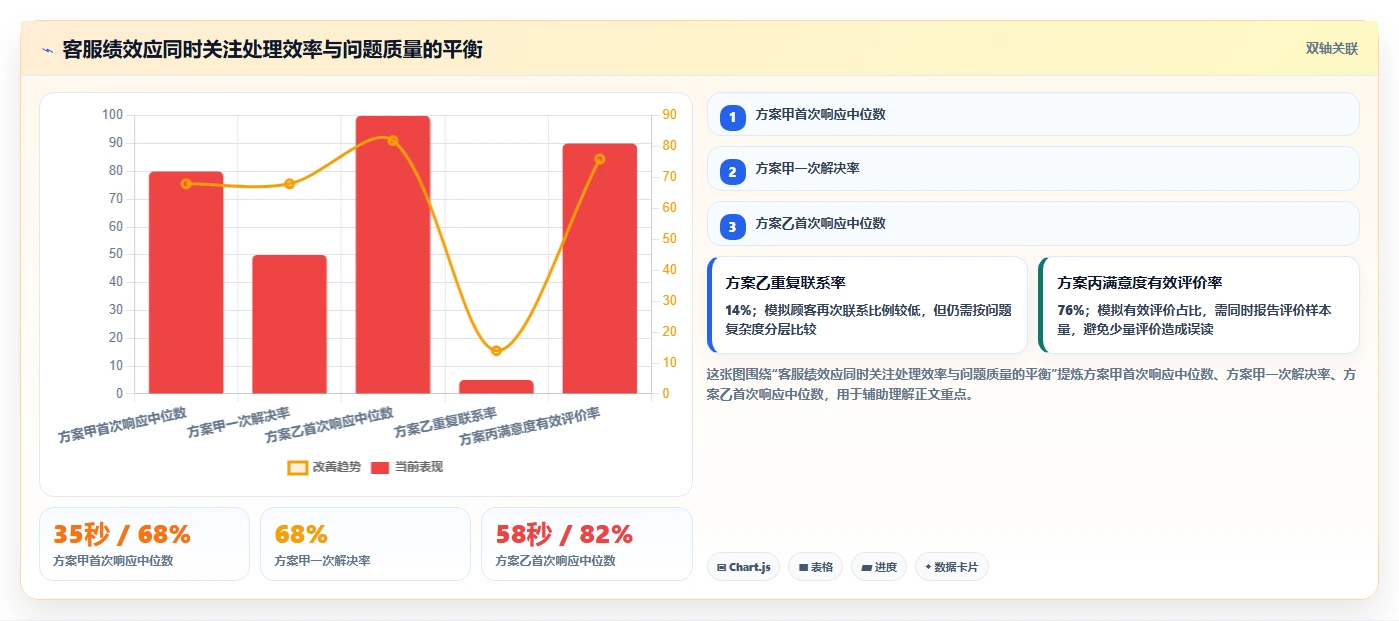Click the number 1 badge
Screen dimensions: 1399x621
tap(733, 117)
